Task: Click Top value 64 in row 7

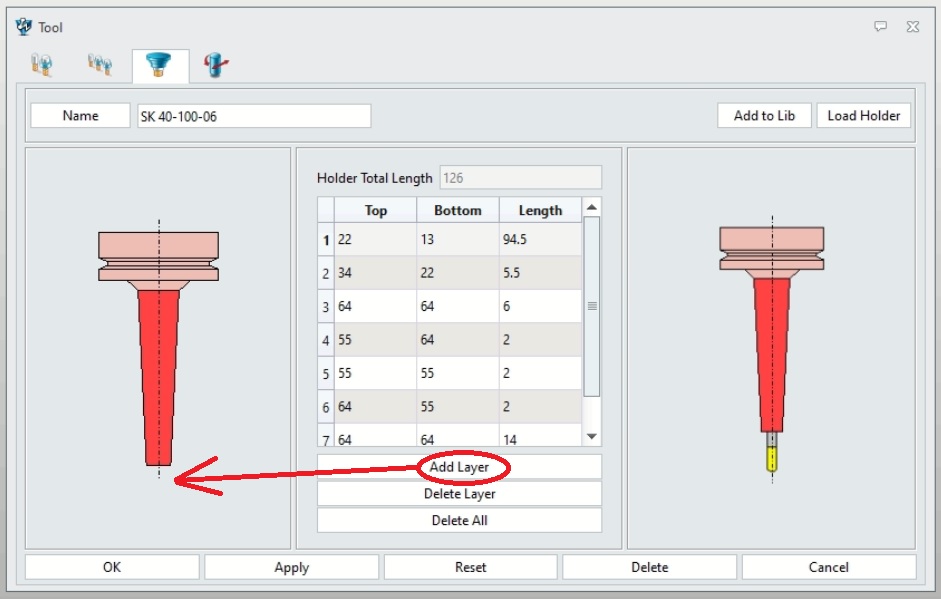Action: tap(376, 435)
